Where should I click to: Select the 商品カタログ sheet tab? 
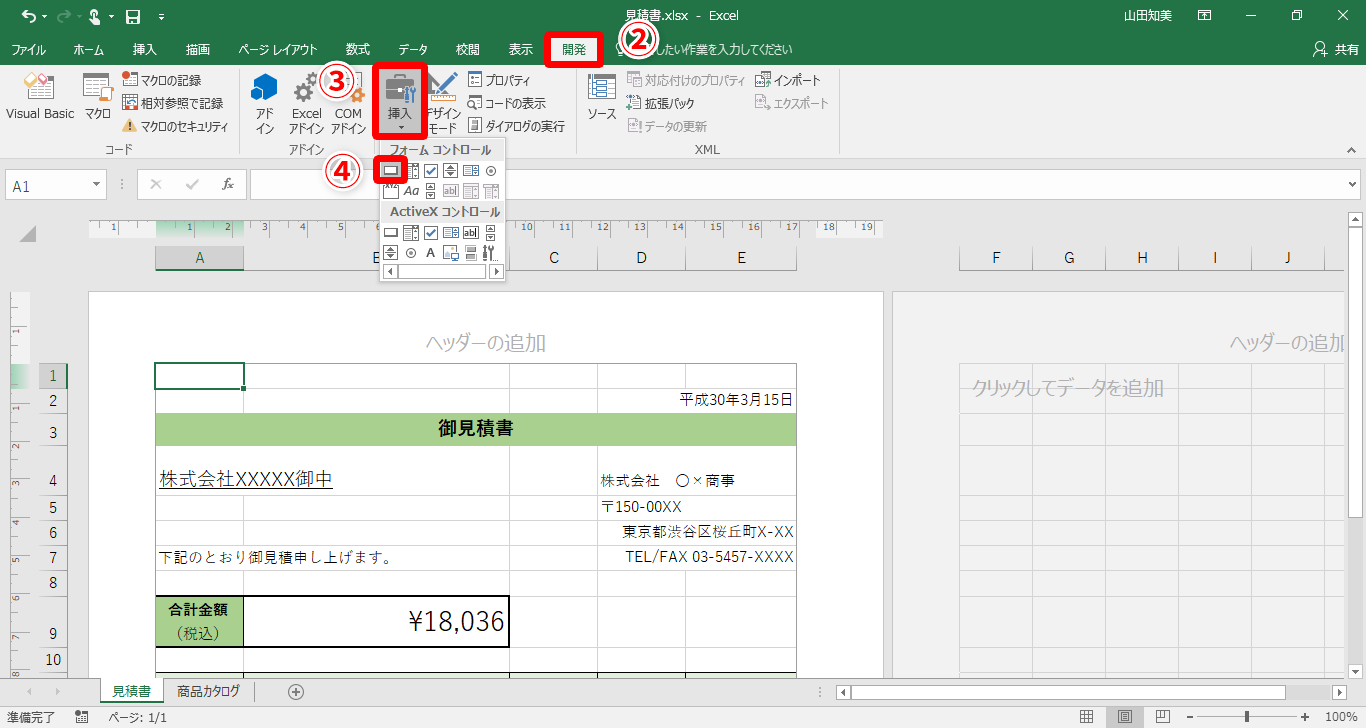click(209, 691)
